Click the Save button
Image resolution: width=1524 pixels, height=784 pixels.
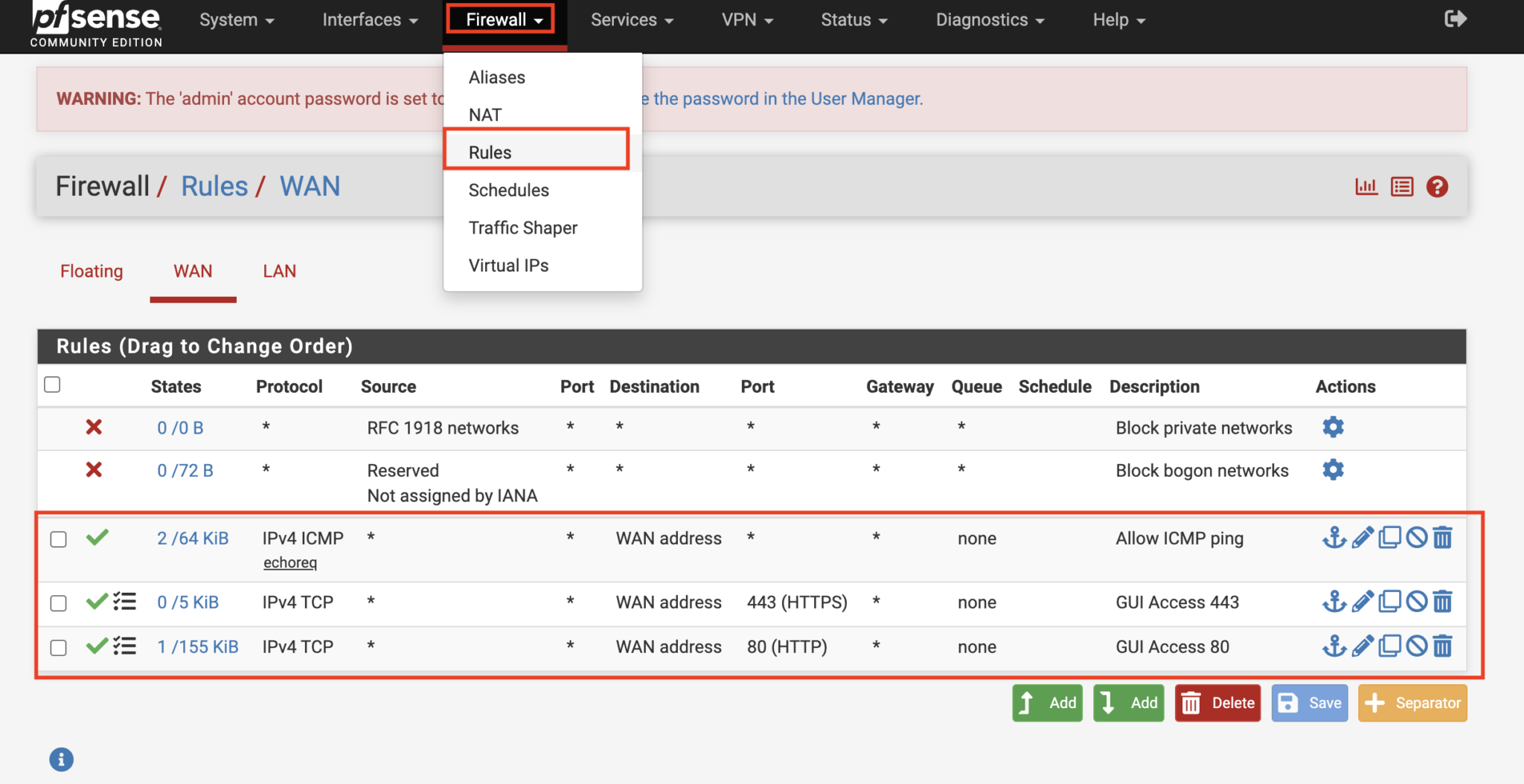pyautogui.click(x=1310, y=702)
